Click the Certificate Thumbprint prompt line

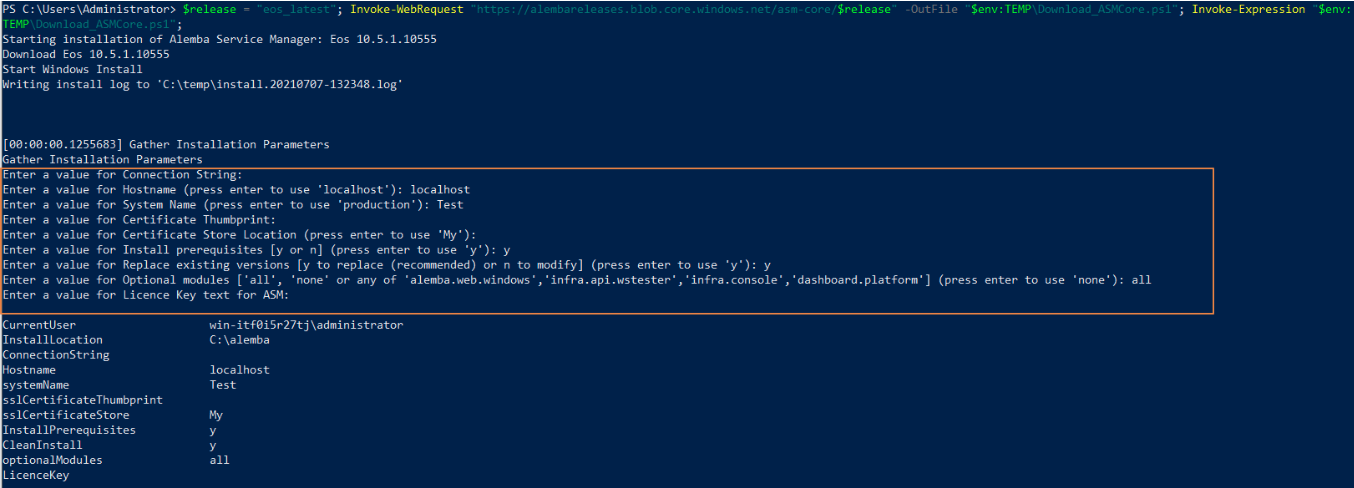click(x=139, y=220)
